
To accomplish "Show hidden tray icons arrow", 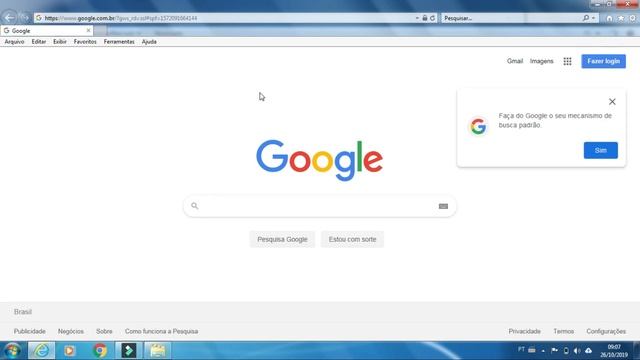I will pos(543,351).
